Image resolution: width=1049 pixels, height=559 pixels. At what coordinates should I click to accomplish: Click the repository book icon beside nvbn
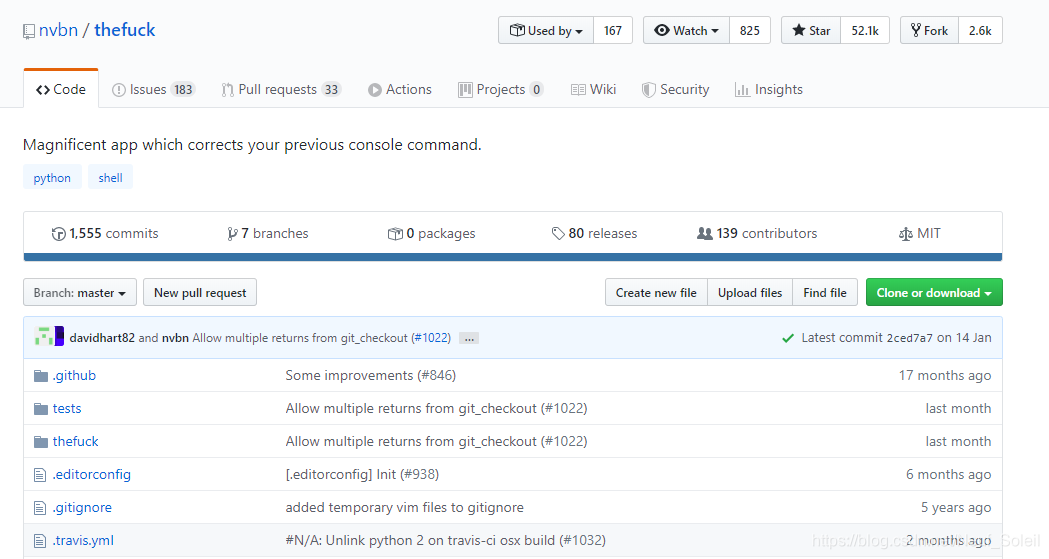pyautogui.click(x=29, y=31)
